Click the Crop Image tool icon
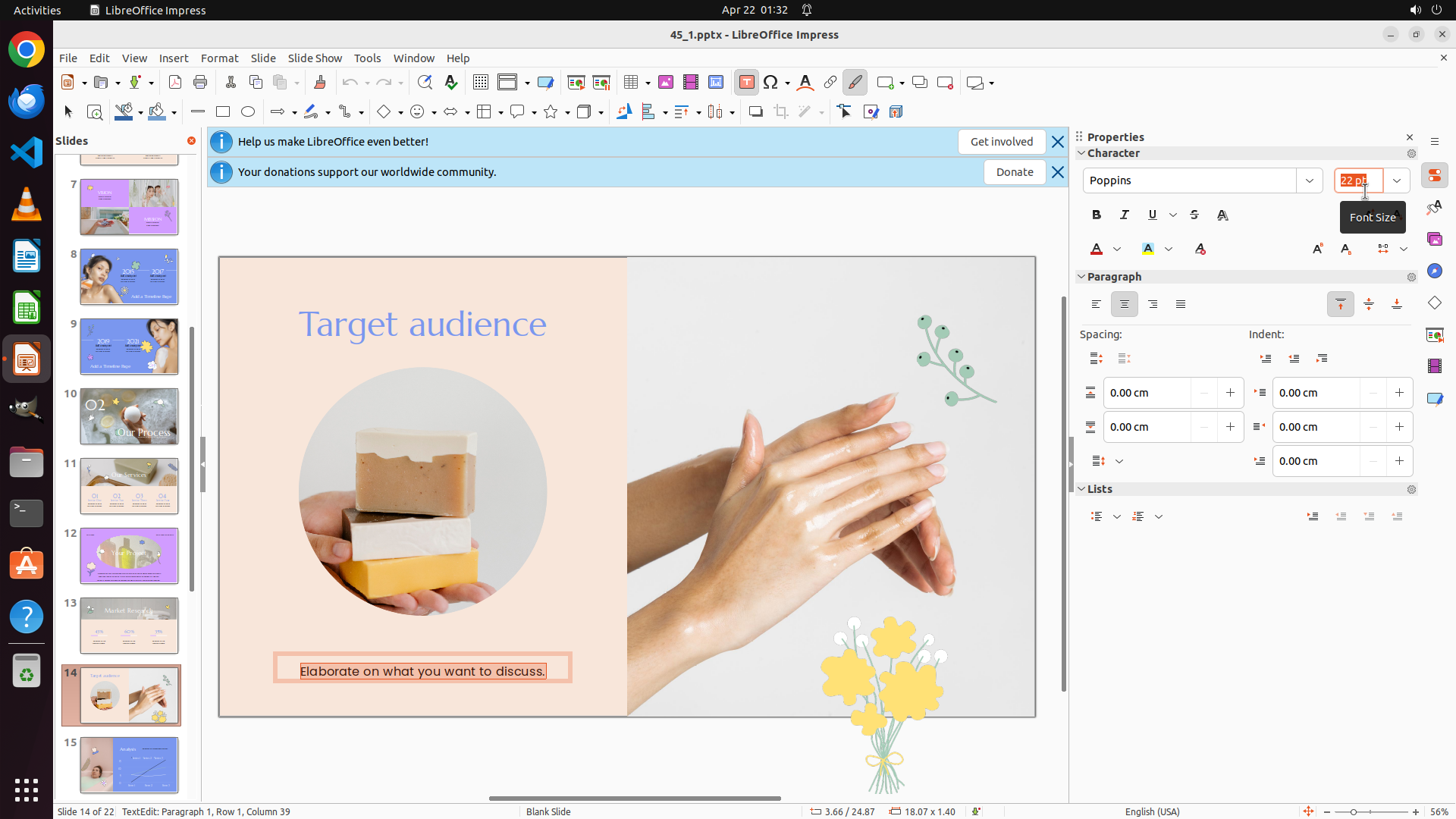This screenshot has width=1456, height=819. 781,112
